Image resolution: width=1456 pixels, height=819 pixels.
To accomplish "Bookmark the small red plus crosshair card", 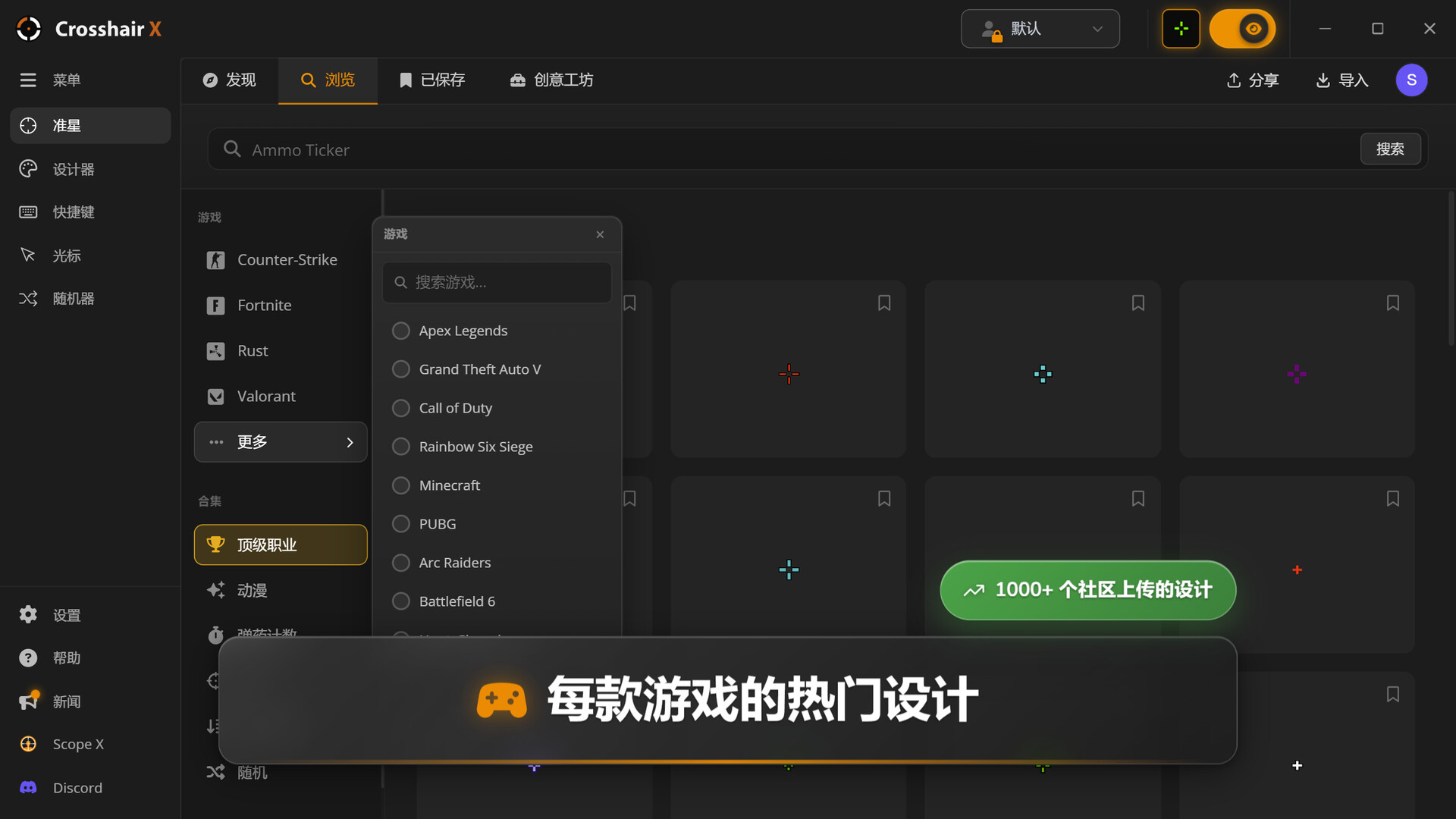I will pyautogui.click(x=1393, y=498).
